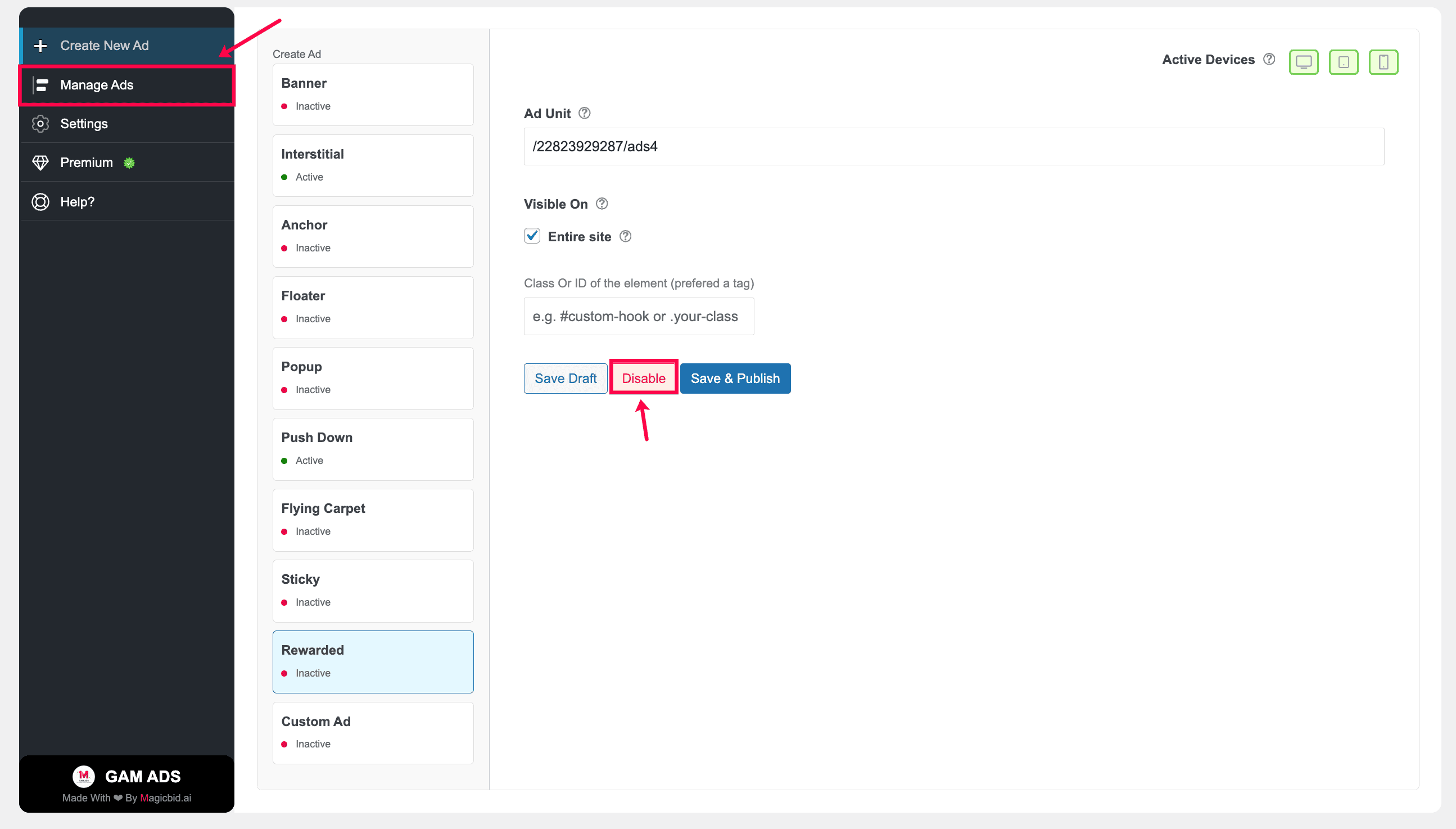Click the Premium diamond icon

[40, 163]
